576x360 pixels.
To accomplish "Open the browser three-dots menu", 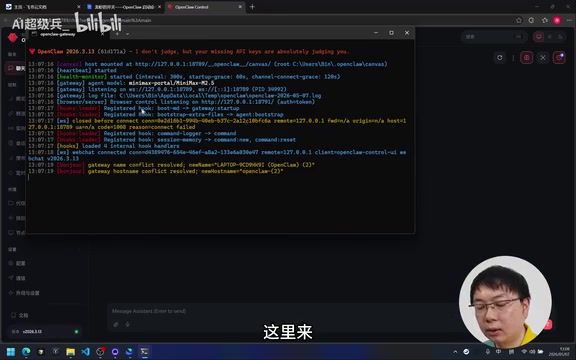I will [569, 20].
